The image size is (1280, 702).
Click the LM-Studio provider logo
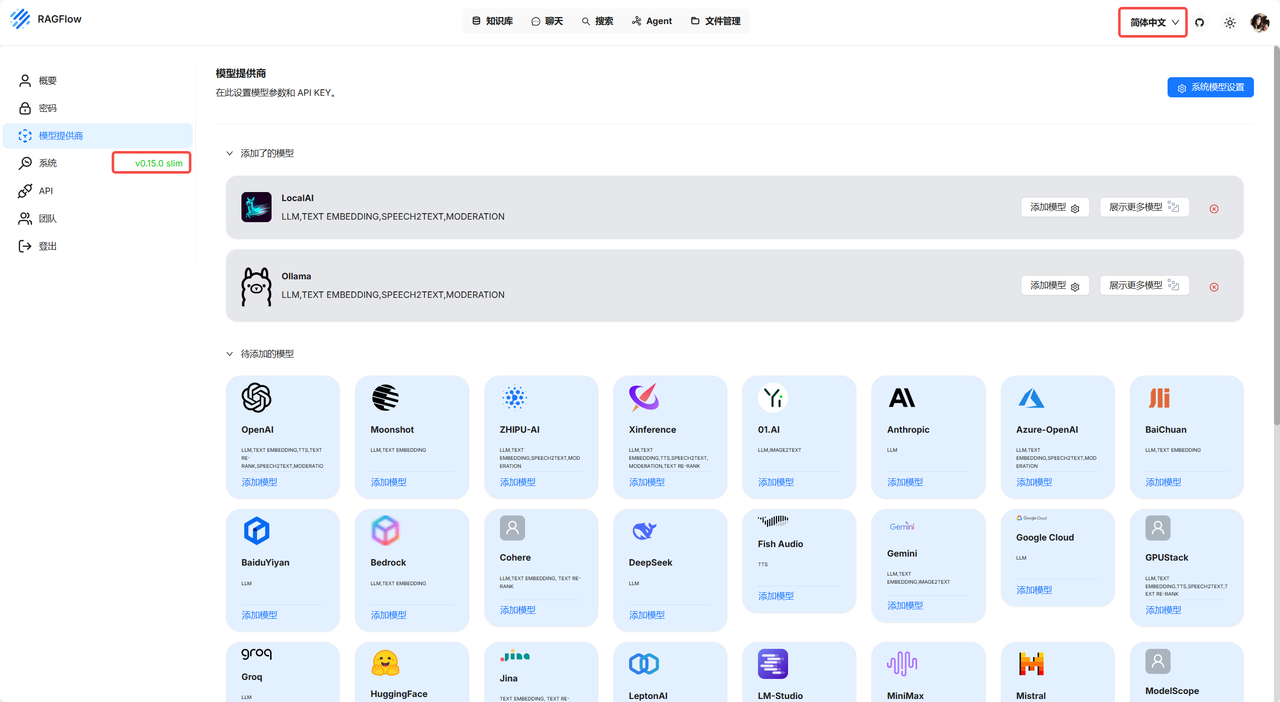(x=773, y=664)
